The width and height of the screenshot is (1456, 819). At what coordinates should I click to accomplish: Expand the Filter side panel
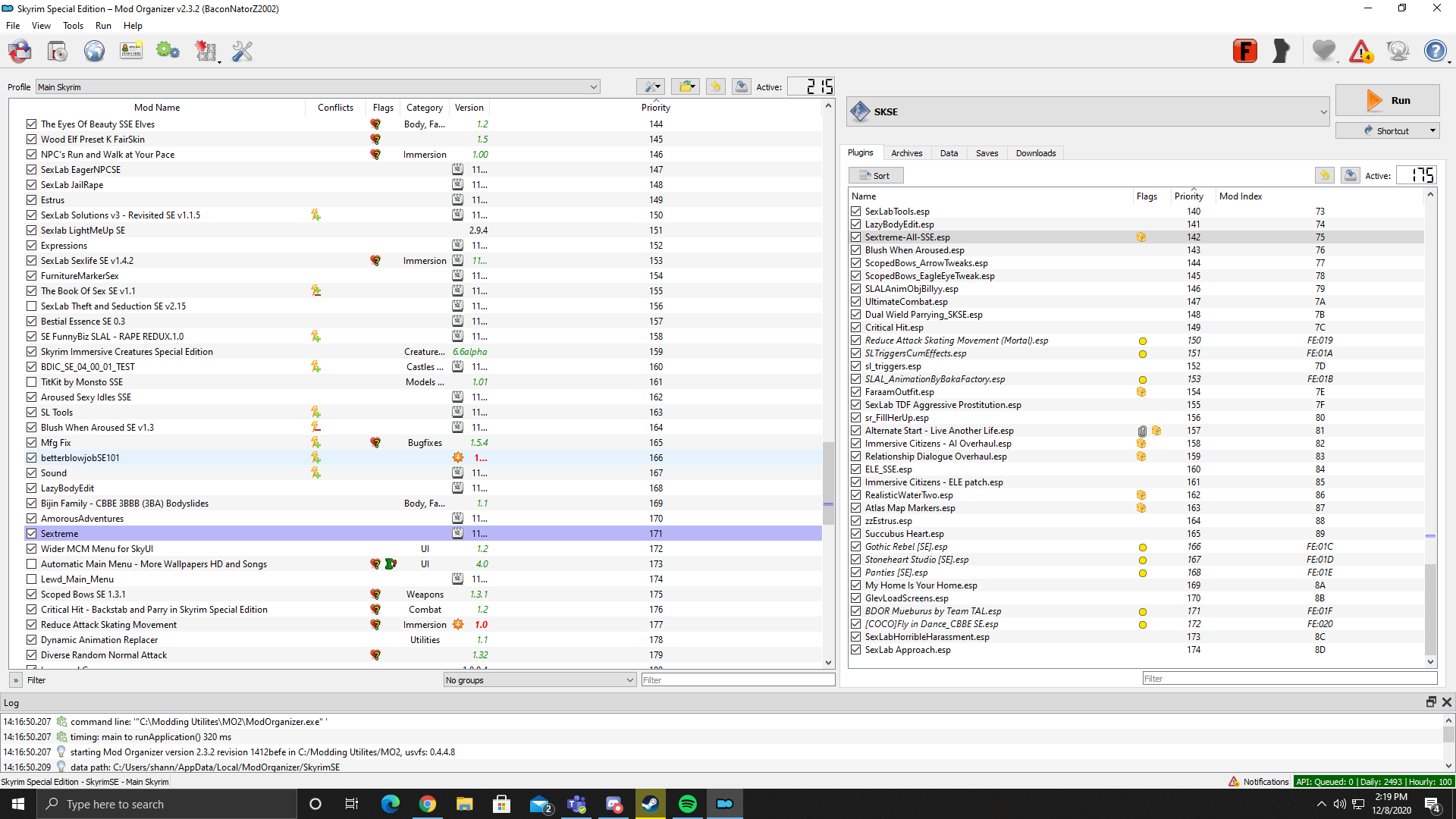coord(16,680)
